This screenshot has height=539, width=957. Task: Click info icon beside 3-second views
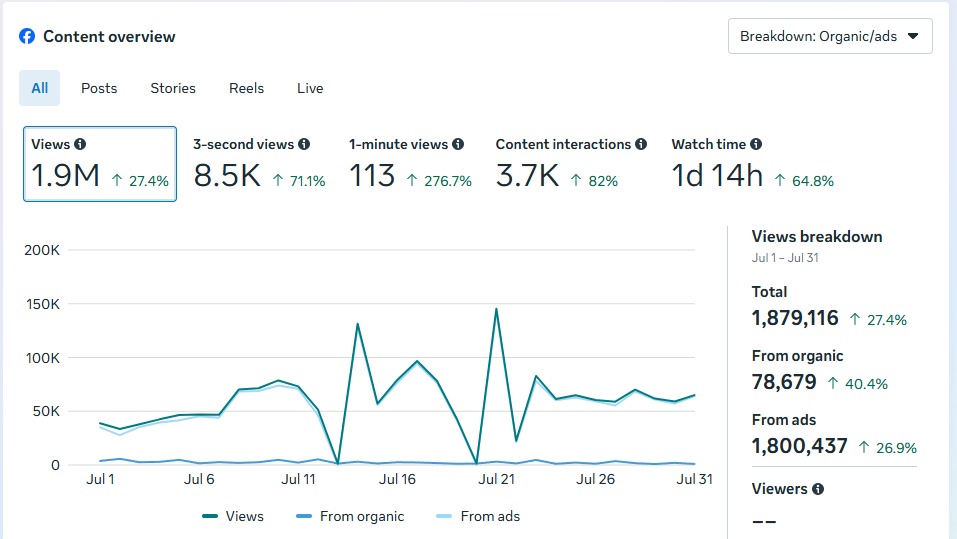point(304,144)
